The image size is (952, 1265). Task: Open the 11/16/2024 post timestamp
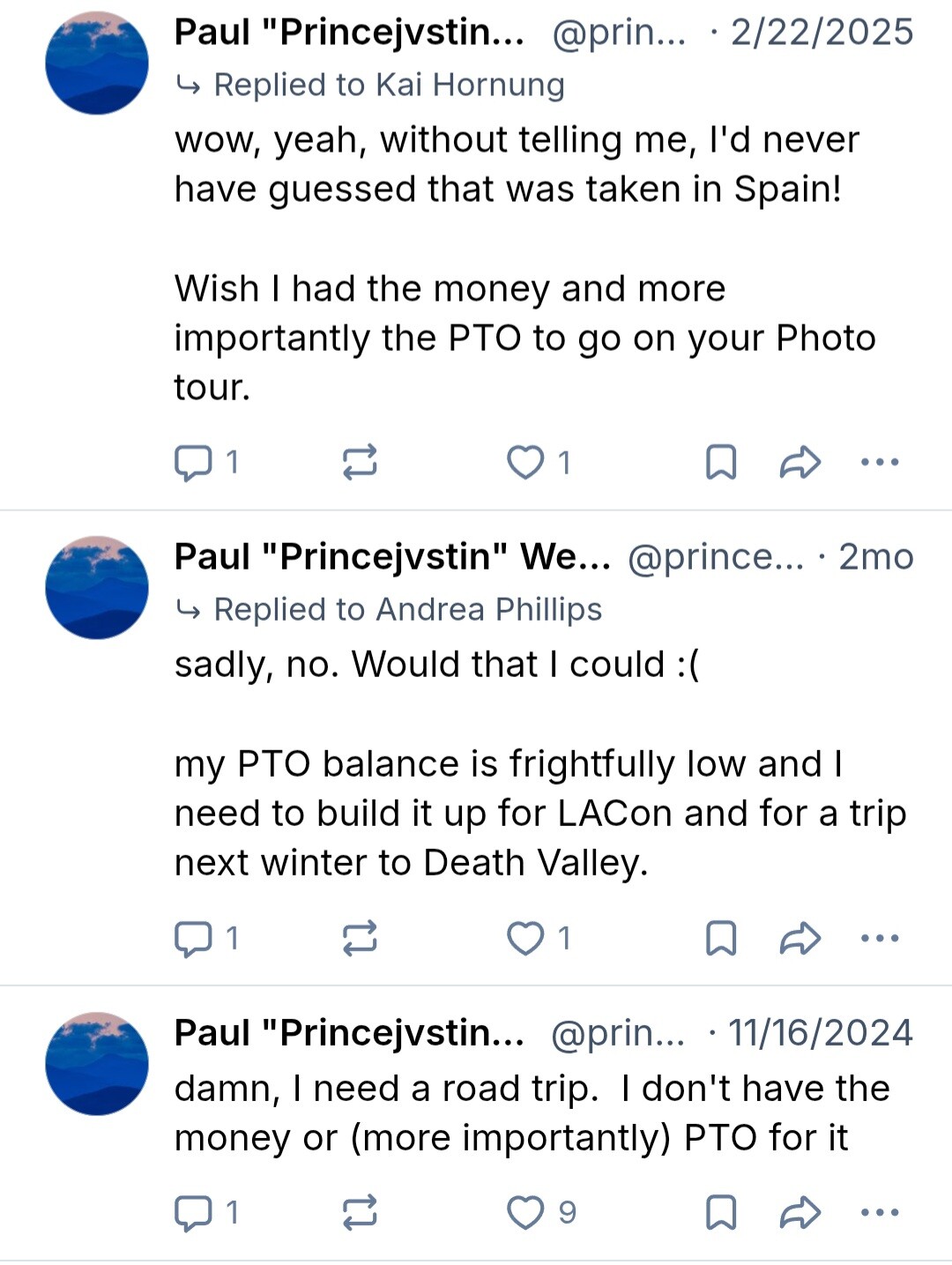point(820,1033)
